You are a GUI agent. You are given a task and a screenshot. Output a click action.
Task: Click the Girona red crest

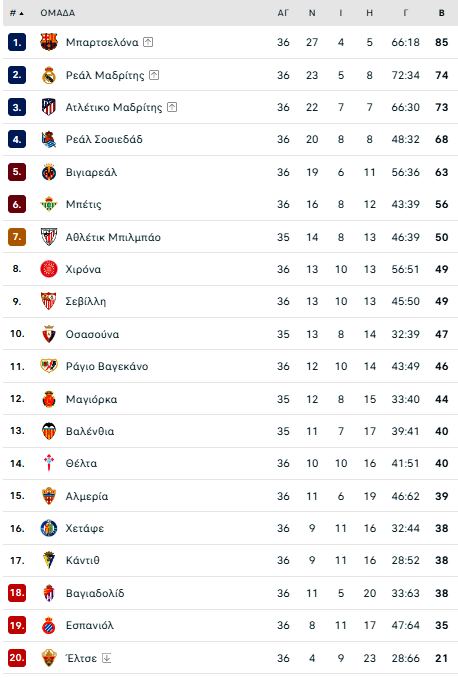[x=49, y=269]
